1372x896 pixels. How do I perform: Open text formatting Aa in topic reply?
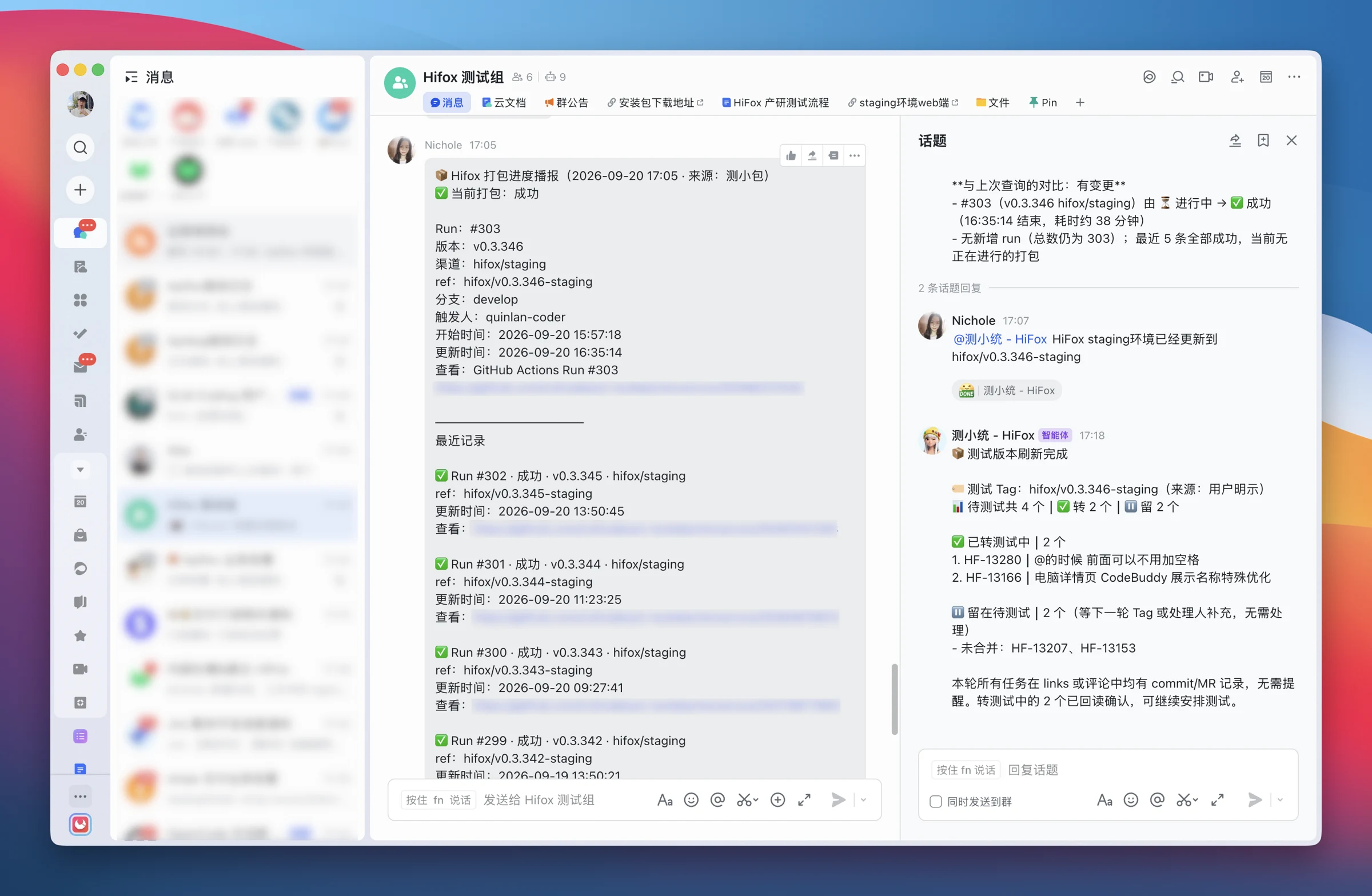(1104, 800)
